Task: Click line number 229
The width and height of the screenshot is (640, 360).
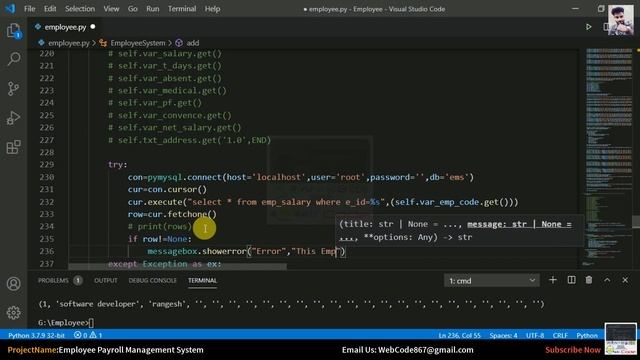Action: [47, 164]
